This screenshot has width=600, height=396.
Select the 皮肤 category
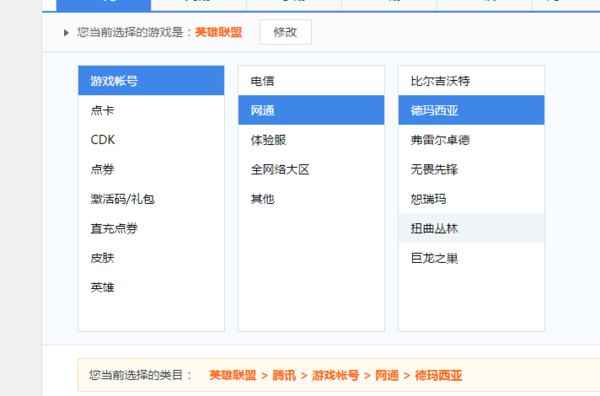(x=151, y=257)
